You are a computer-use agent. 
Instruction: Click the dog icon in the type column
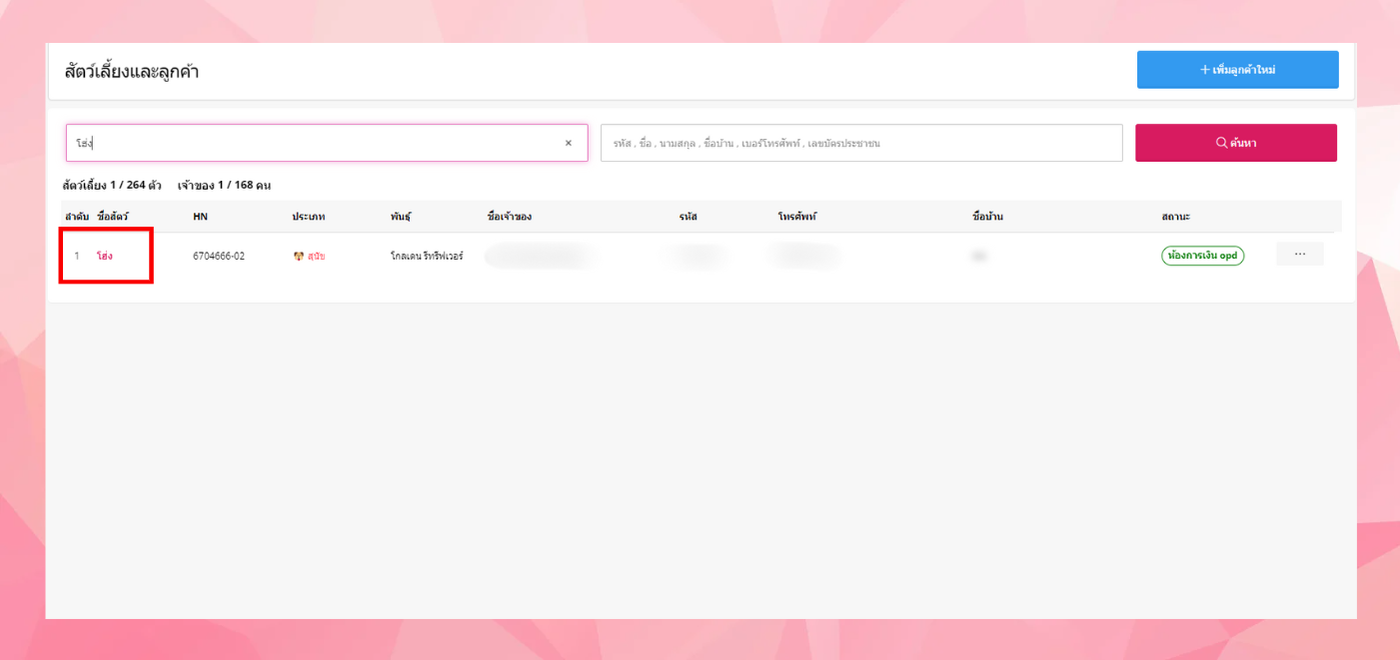298,256
